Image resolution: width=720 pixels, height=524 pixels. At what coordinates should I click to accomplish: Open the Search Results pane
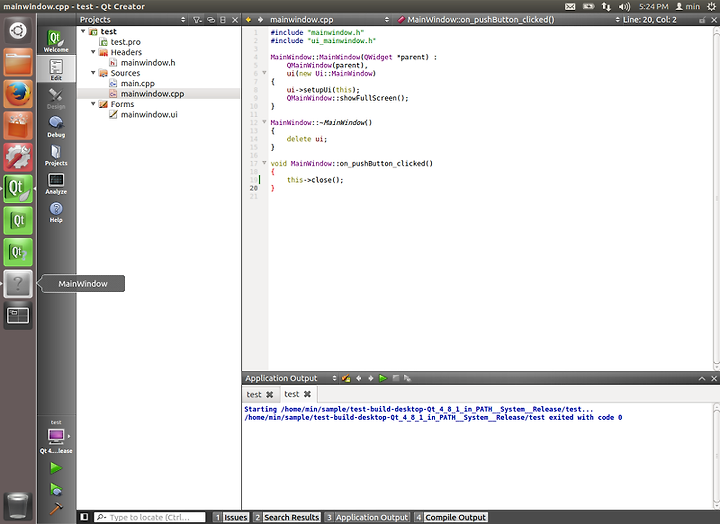tap(287, 517)
